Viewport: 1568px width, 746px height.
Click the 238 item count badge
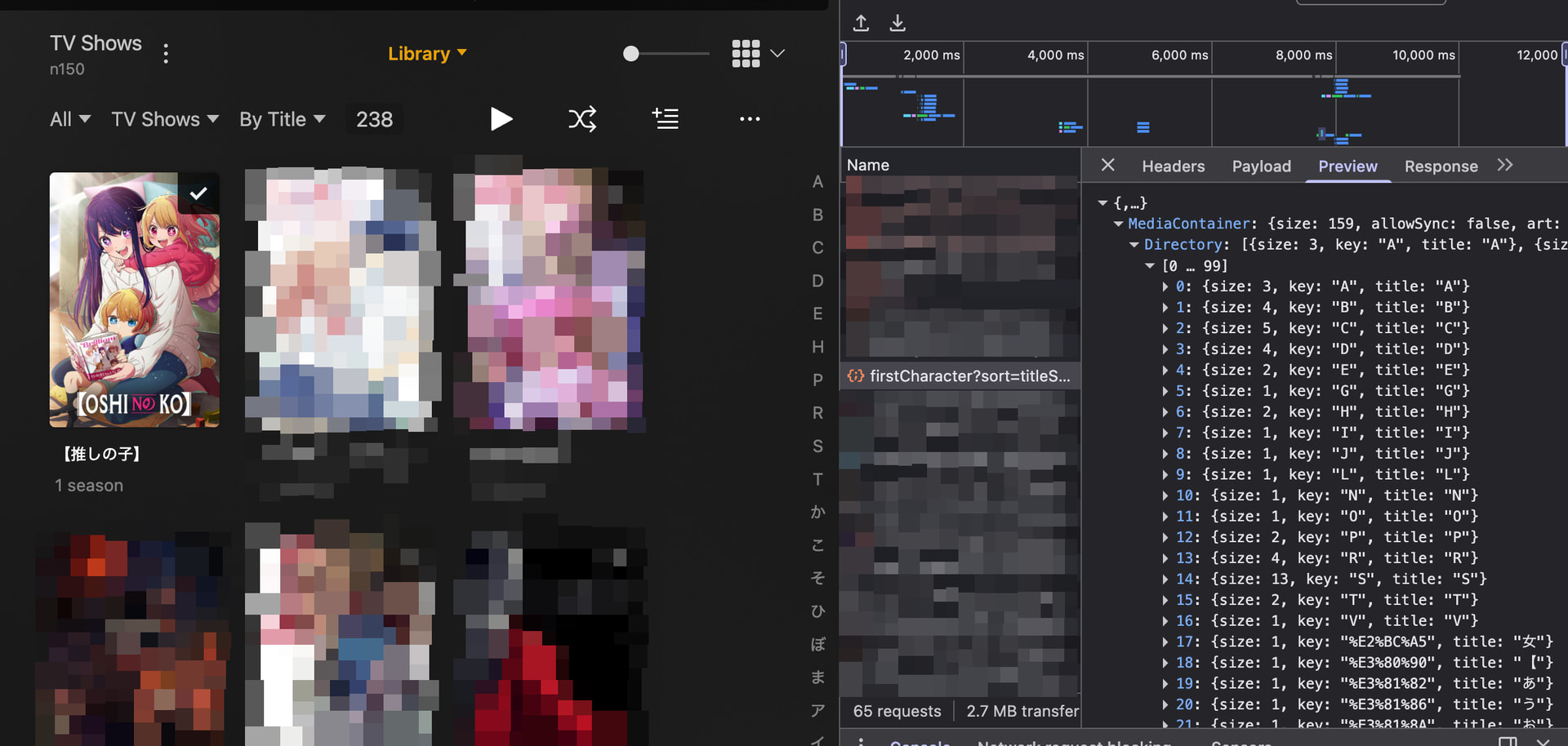374,119
